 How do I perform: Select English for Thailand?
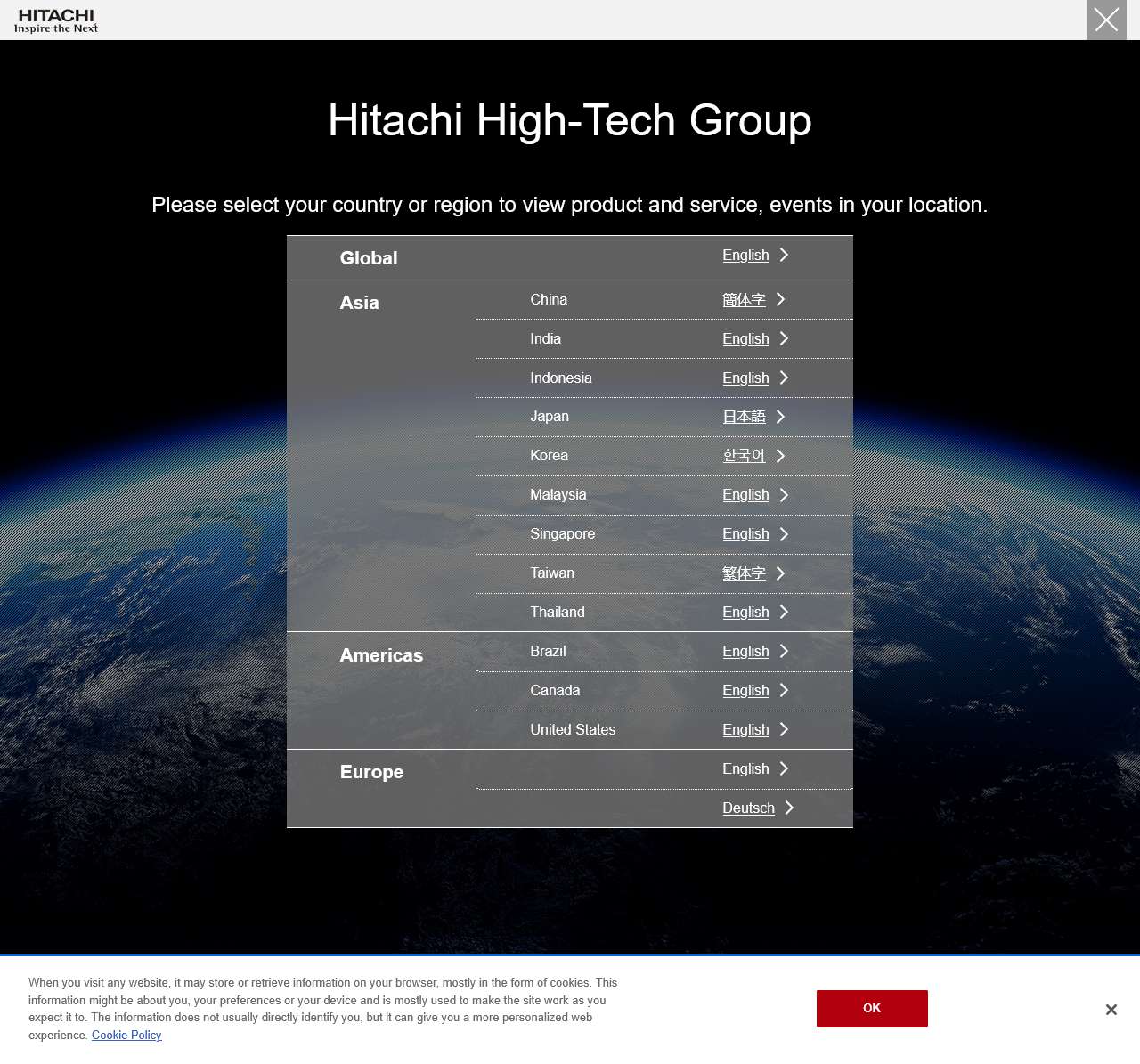(745, 612)
